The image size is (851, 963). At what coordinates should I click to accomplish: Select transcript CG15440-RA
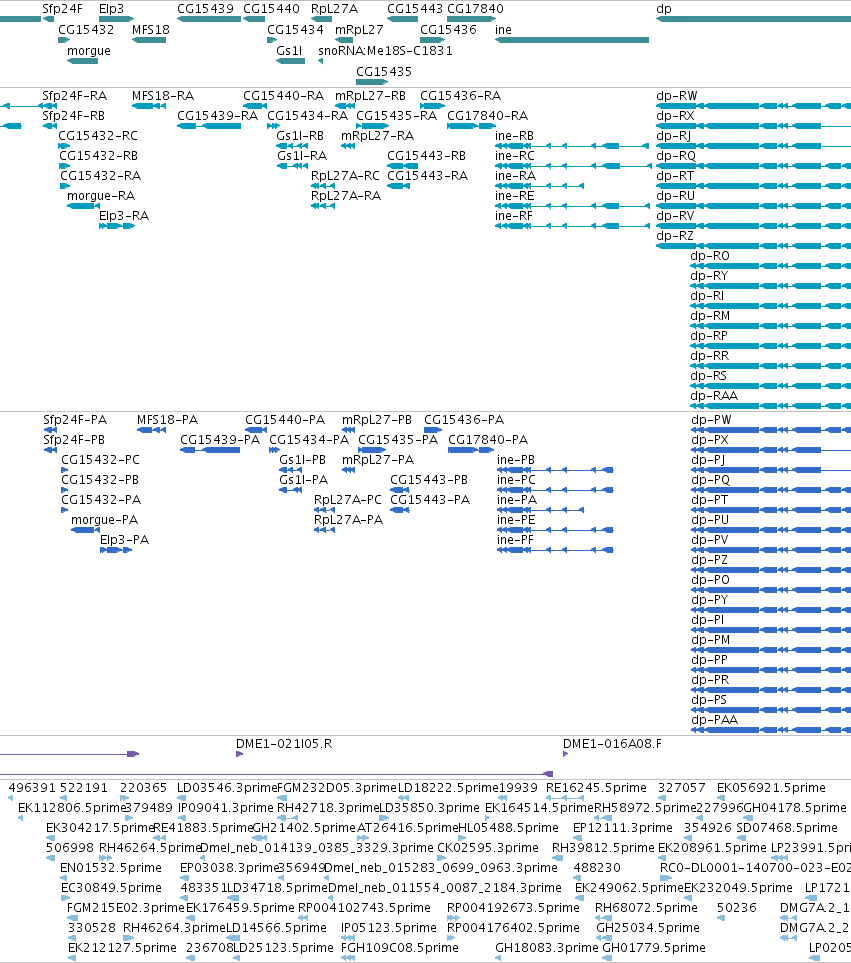tap(283, 96)
